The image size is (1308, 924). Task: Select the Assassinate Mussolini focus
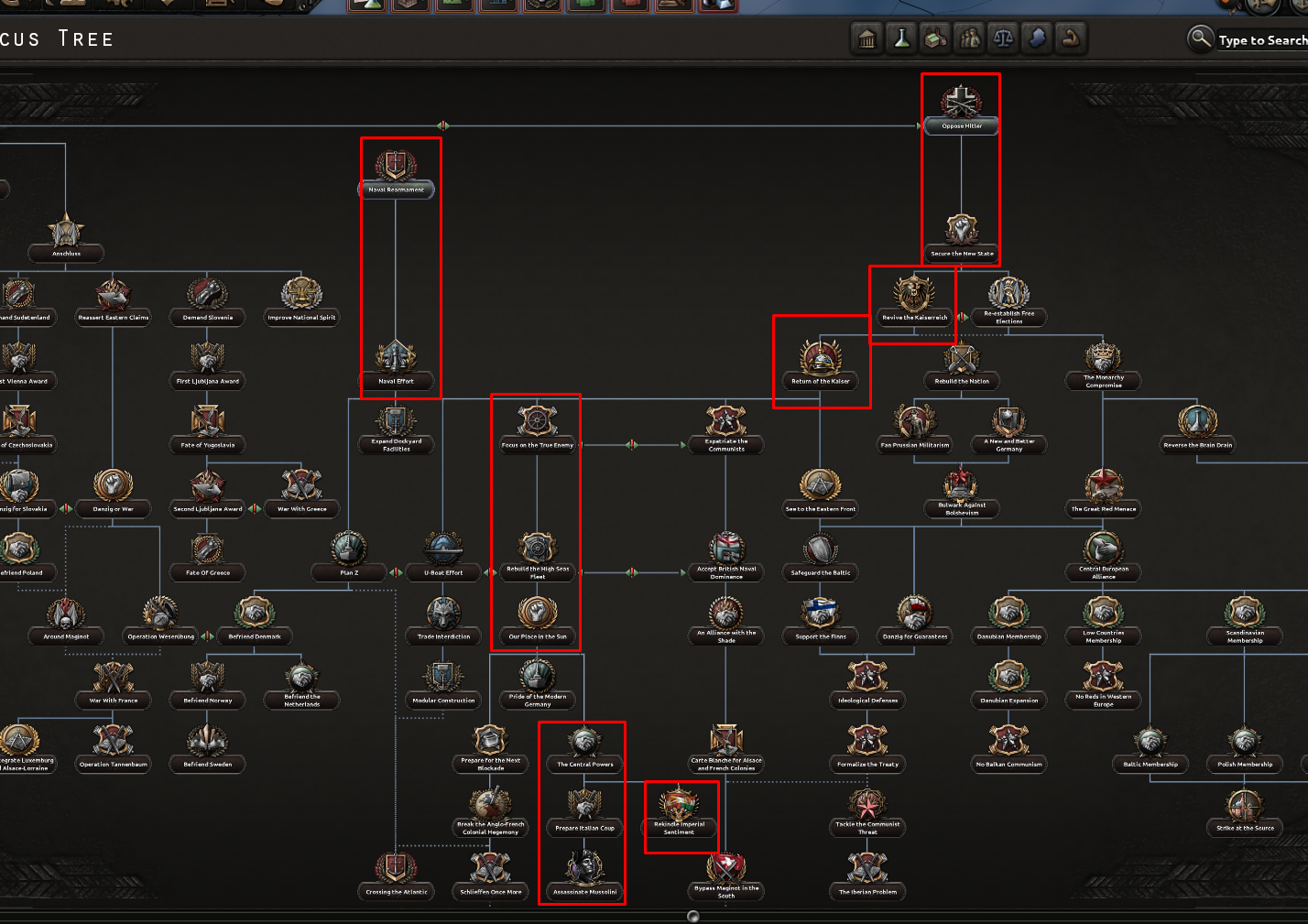(585, 875)
